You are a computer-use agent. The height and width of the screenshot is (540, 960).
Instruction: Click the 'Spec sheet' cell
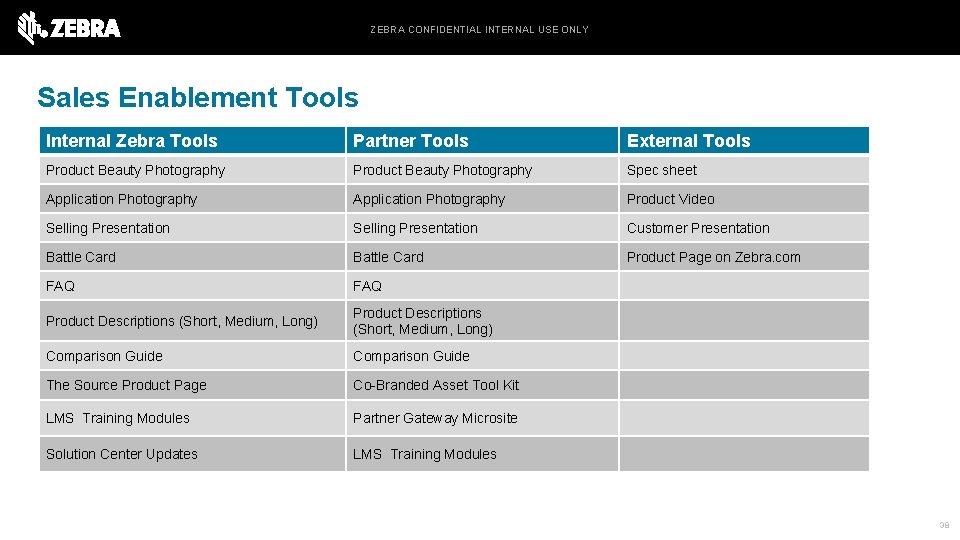[744, 170]
